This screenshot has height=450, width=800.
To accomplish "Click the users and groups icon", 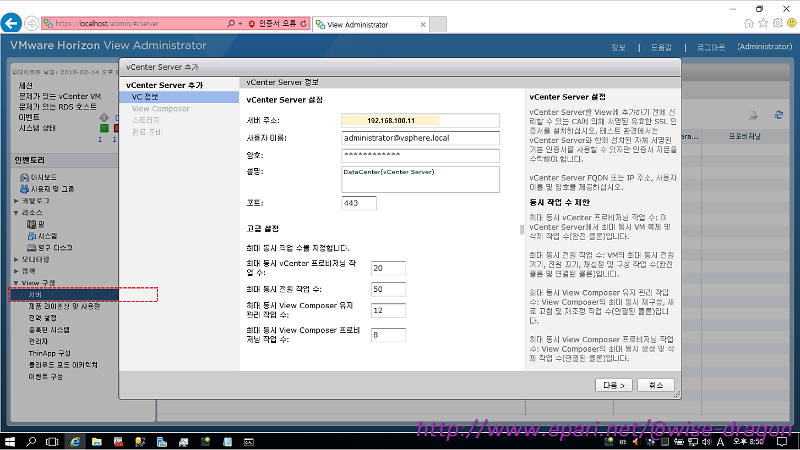I will click(x=24, y=189).
